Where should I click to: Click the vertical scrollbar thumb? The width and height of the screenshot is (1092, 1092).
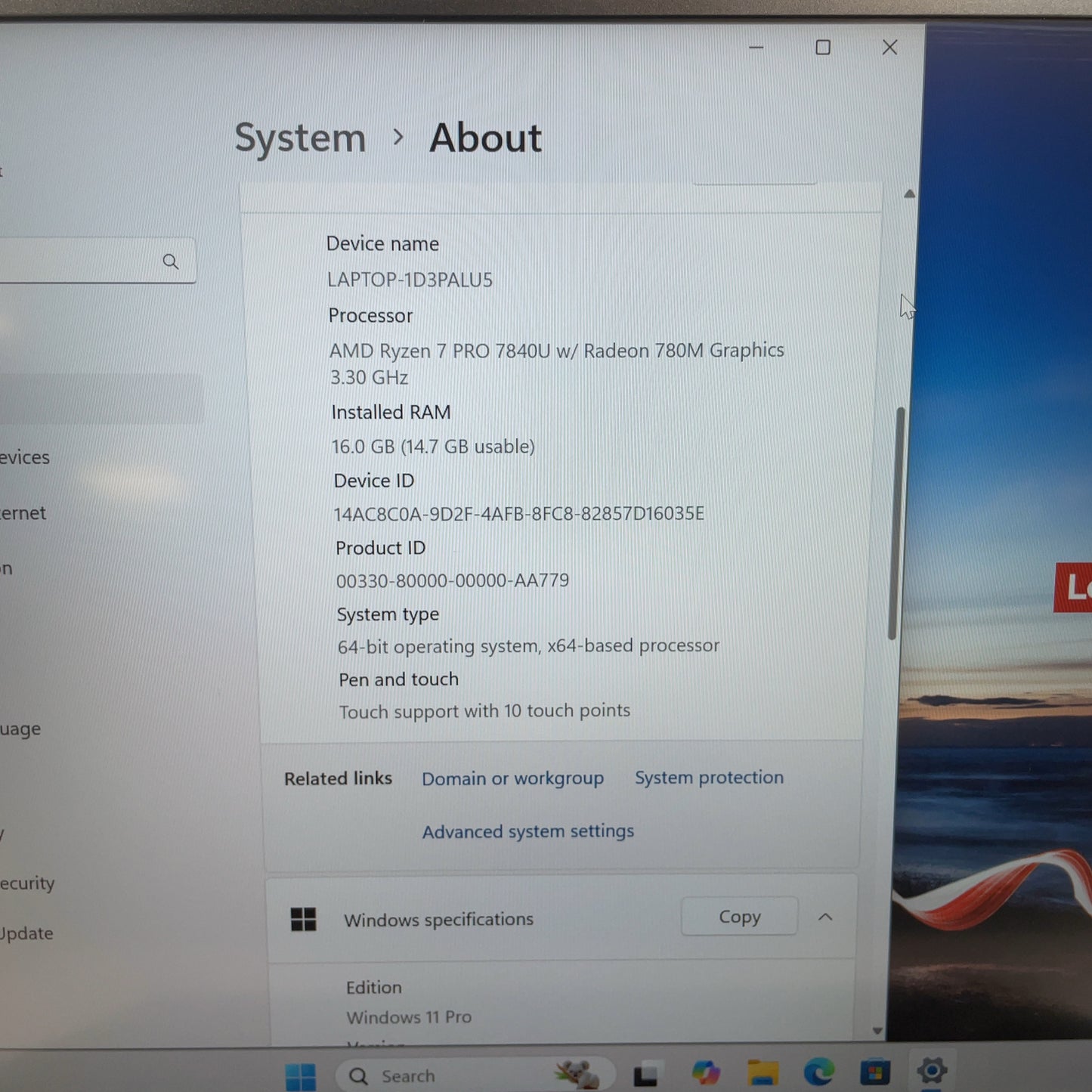(x=896, y=524)
